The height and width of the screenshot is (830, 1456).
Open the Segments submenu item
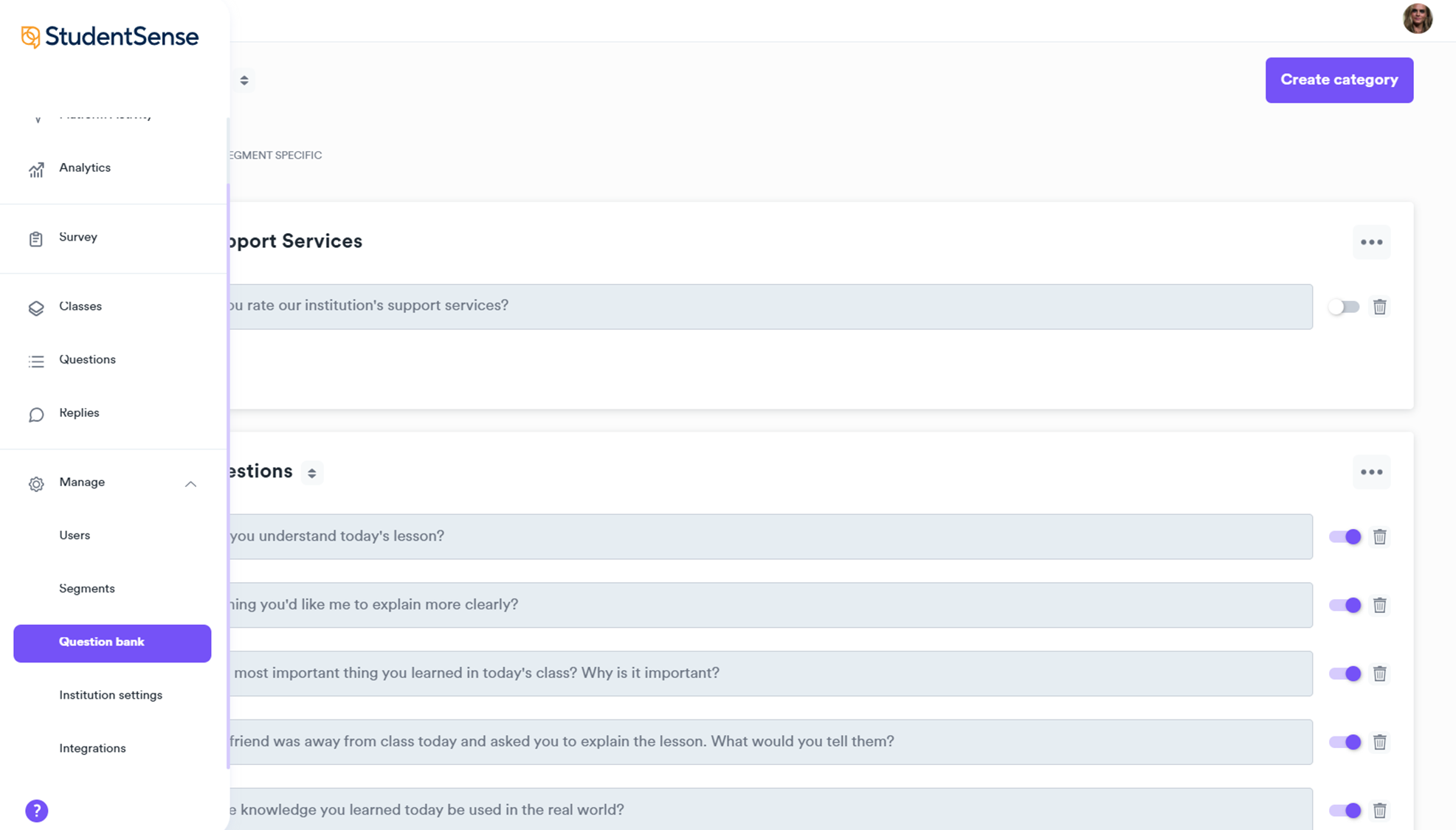(87, 589)
